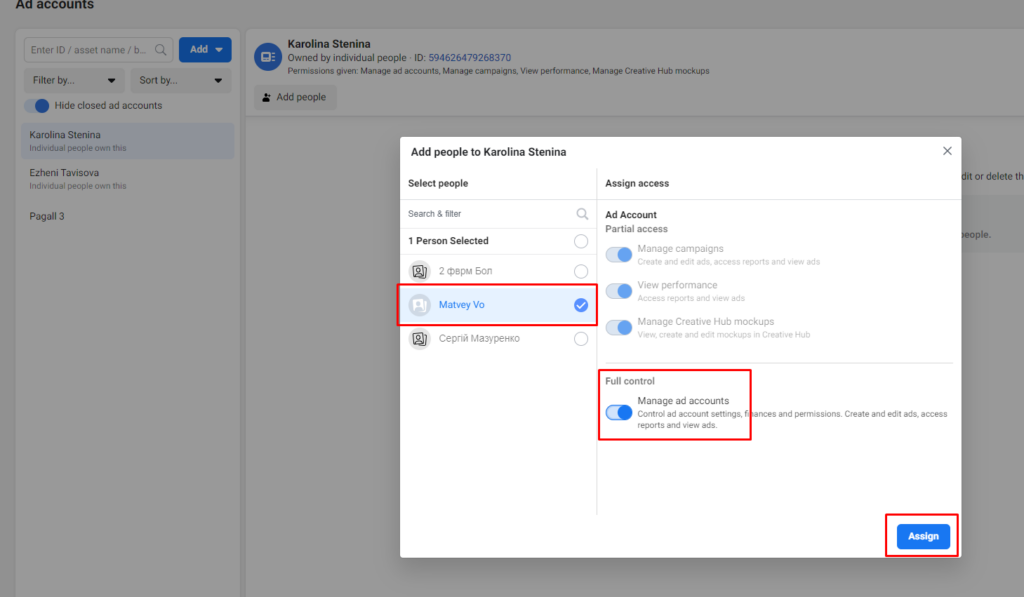Select the 1 Person Selected radio button
Viewport: 1024px width, 597px height.
click(580, 241)
